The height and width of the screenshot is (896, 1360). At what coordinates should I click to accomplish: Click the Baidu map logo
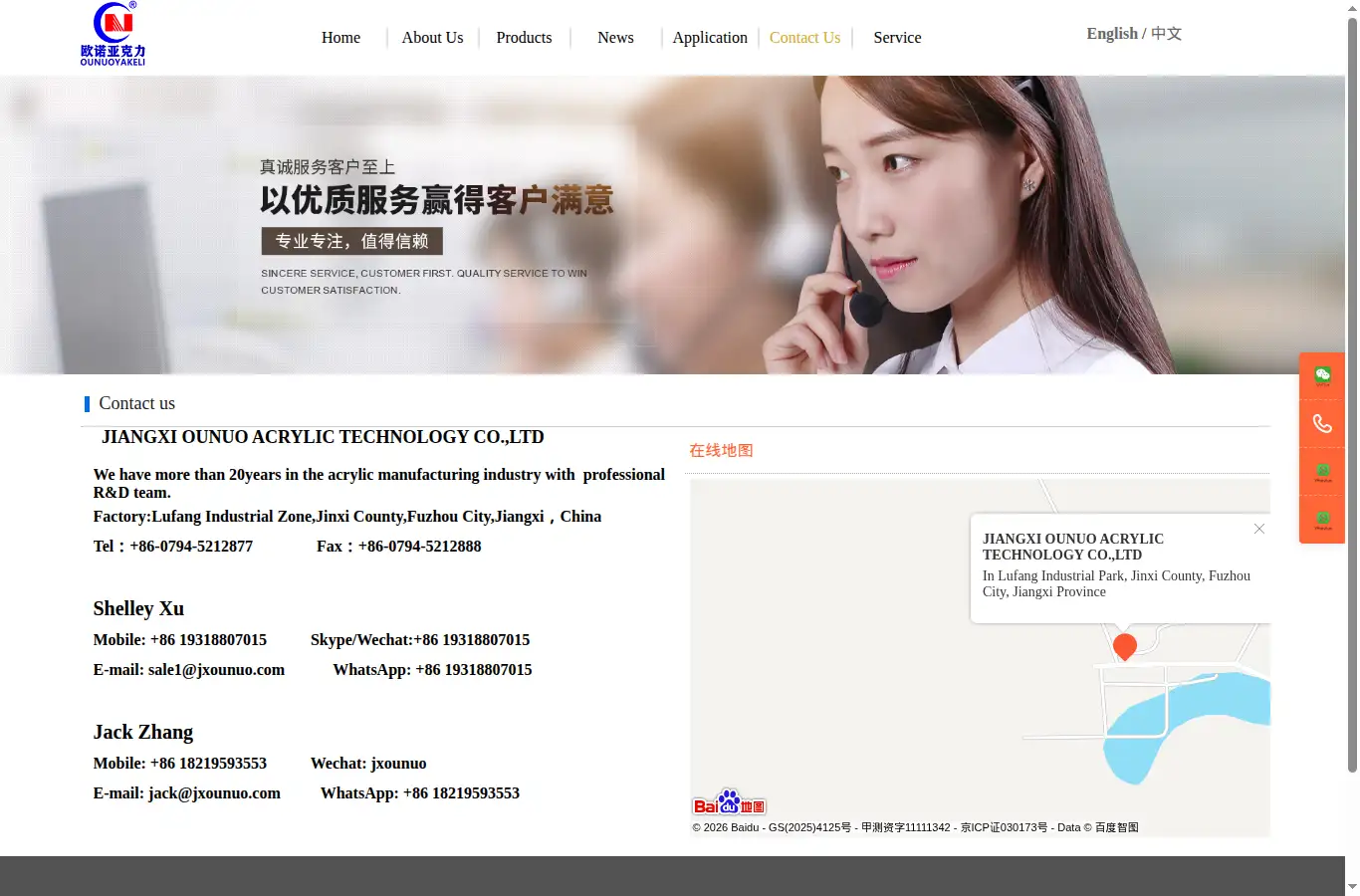pyautogui.click(x=729, y=802)
